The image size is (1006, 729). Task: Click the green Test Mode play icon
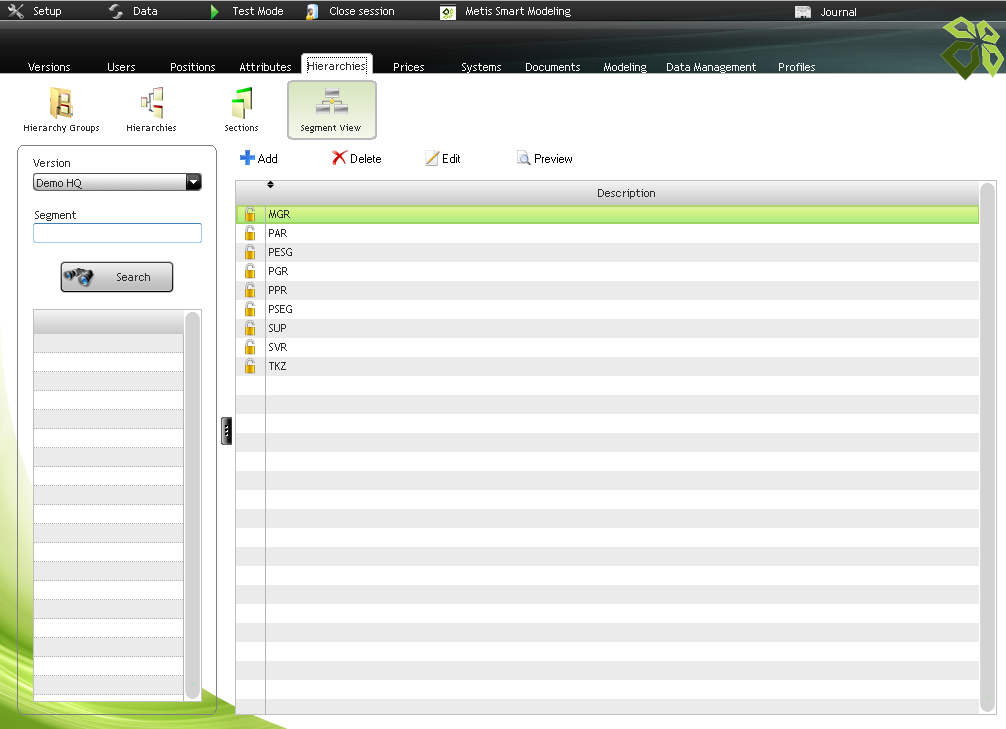(215, 12)
